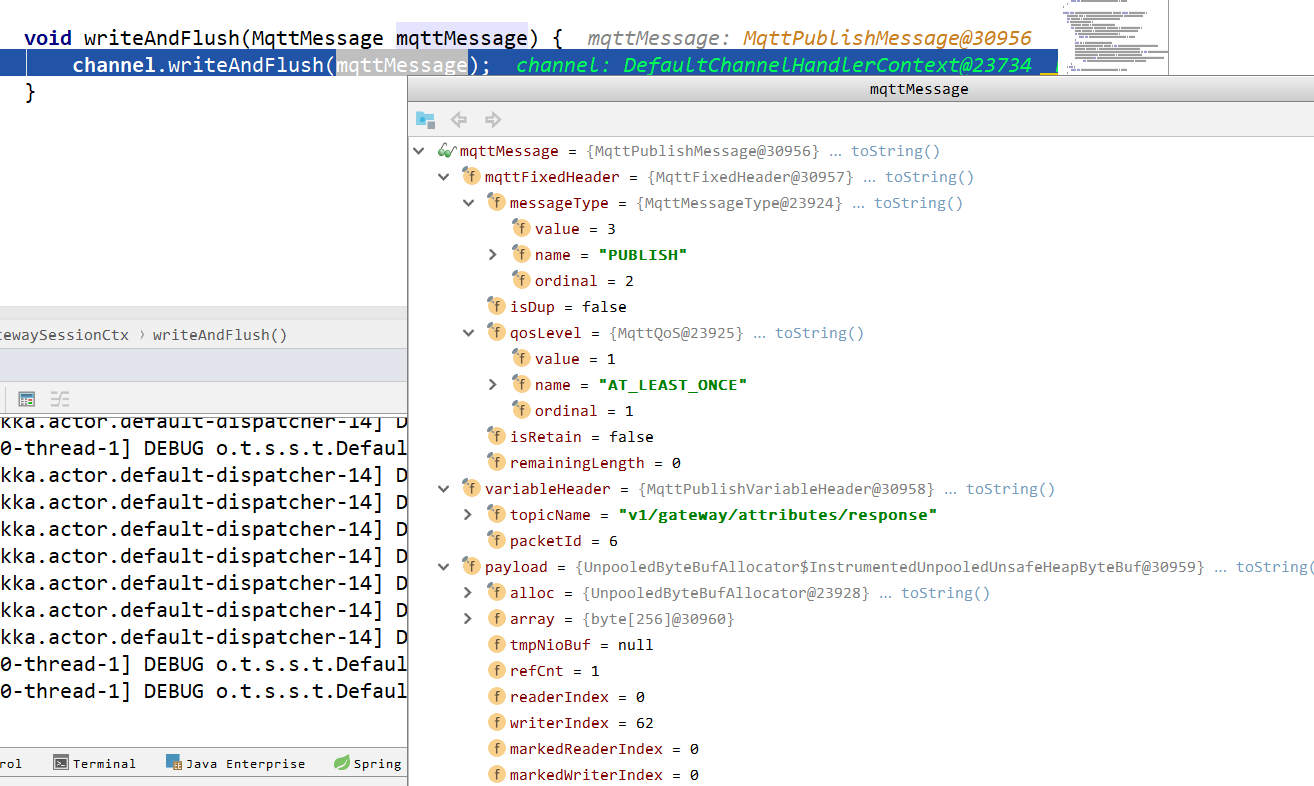This screenshot has width=1314, height=786.
Task: Select the highlighted mqttMessage argument in the editor
Action: coord(460,37)
